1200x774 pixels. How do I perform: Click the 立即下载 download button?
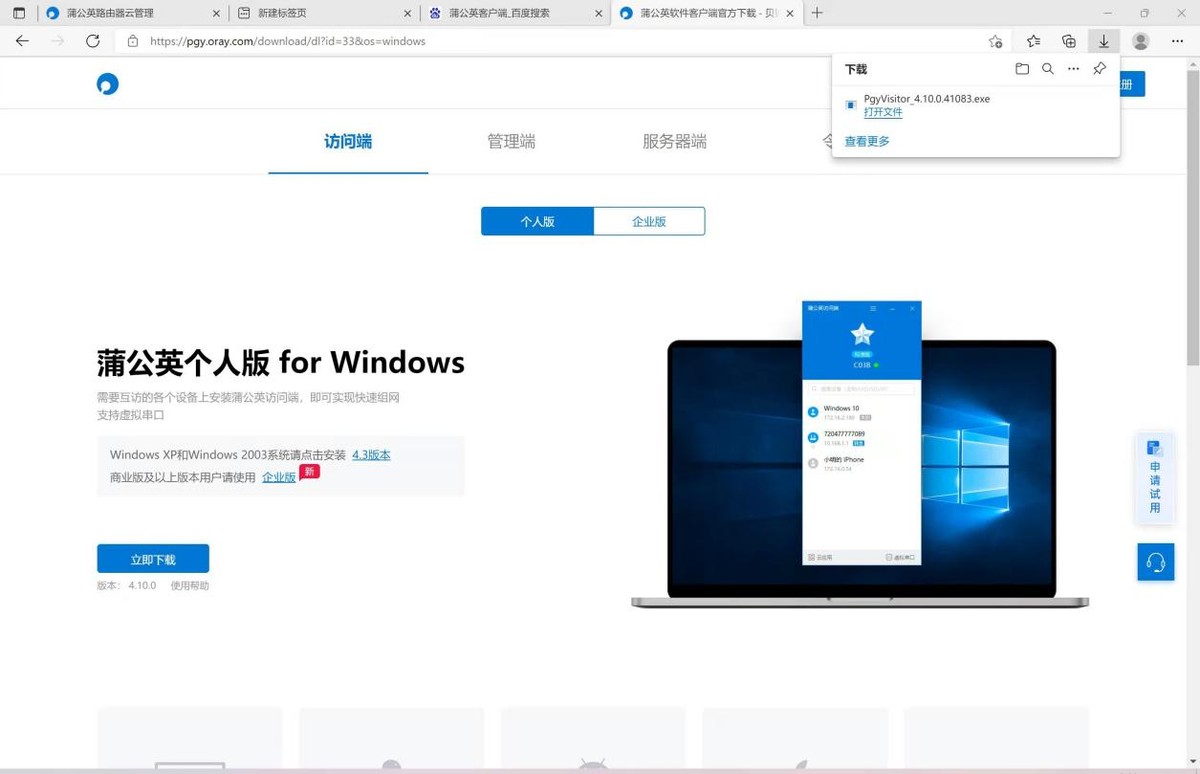coord(153,559)
